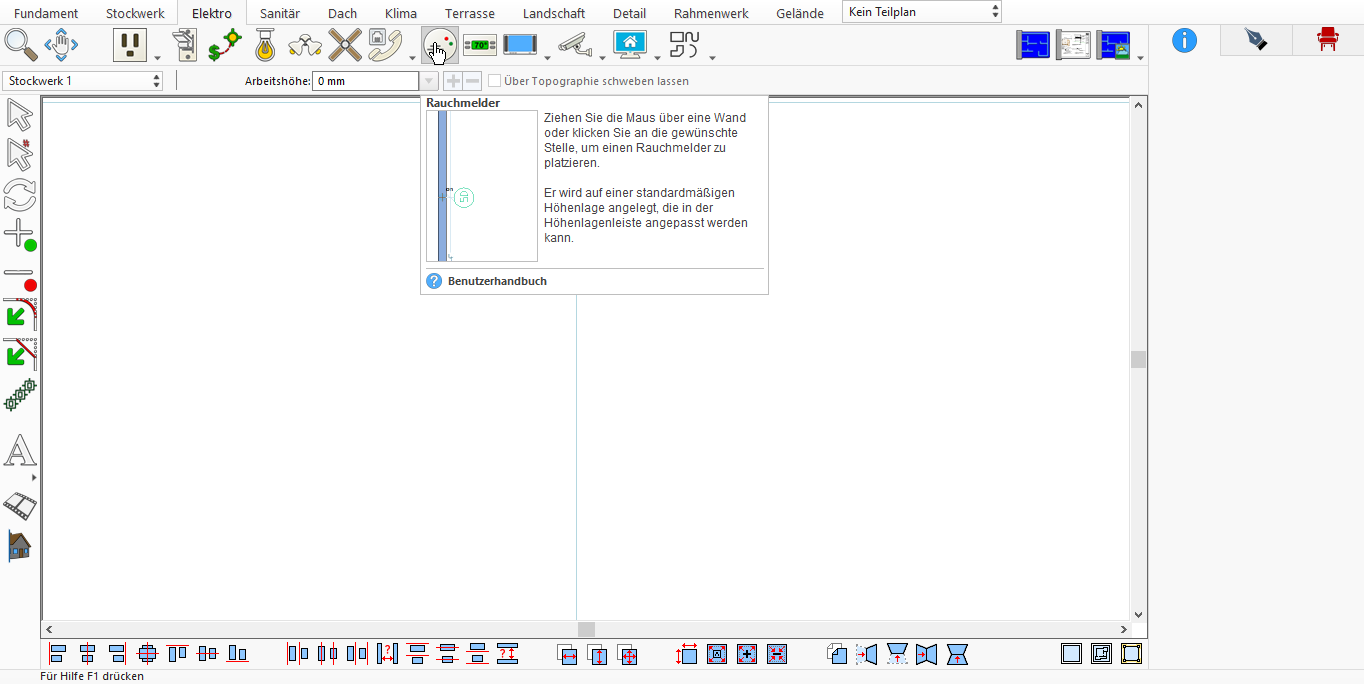Select the ceiling light fixture tool
1364x684 pixels.
[x=264, y=44]
